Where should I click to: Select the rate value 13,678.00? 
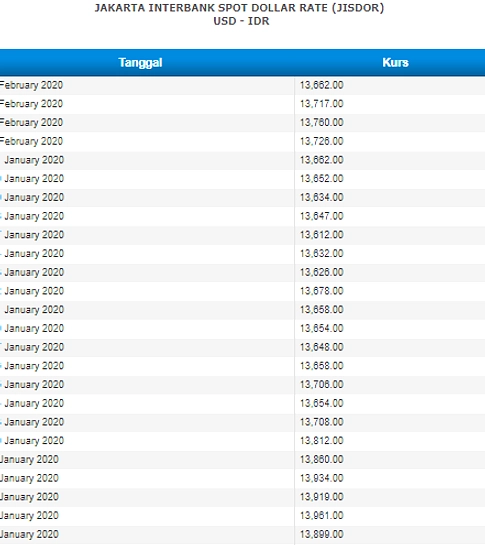[x=322, y=291]
